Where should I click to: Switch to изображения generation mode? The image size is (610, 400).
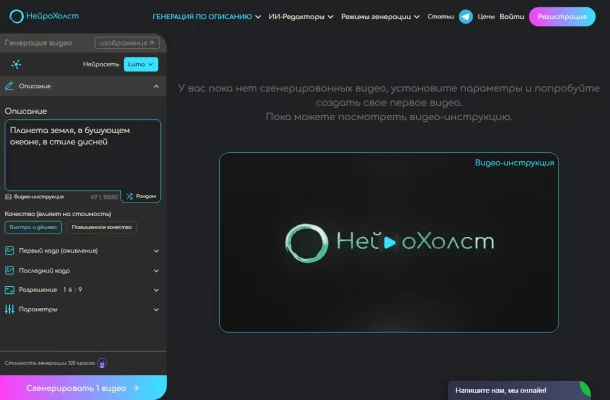tap(127, 43)
